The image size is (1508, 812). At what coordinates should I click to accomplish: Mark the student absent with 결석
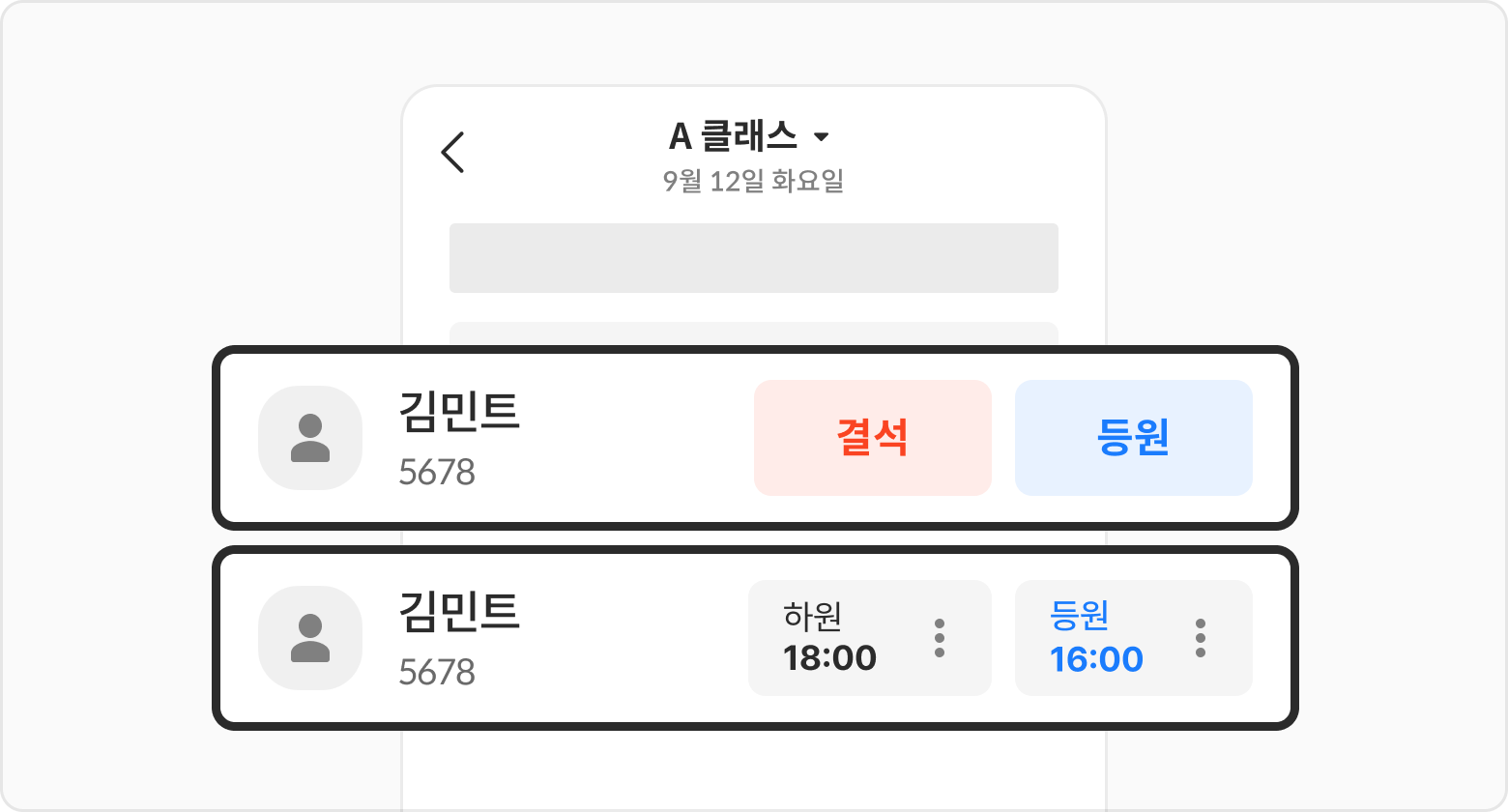point(872,438)
